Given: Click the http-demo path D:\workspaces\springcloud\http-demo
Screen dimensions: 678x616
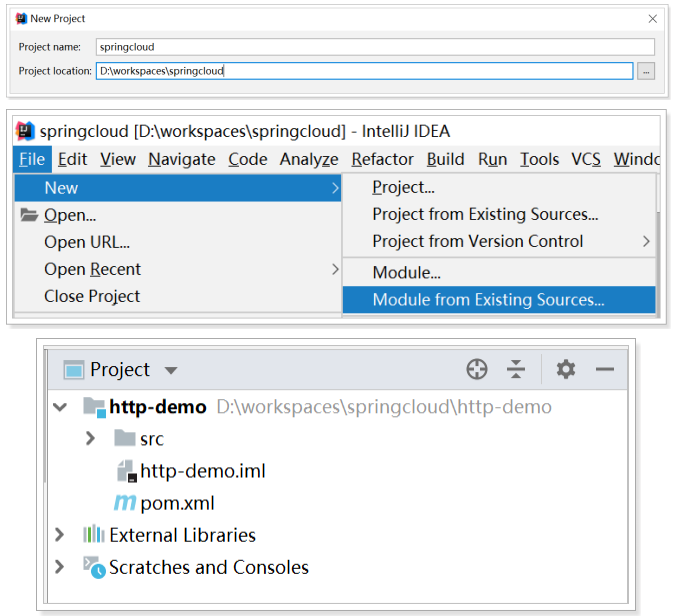Looking at the screenshot, I should [x=384, y=407].
